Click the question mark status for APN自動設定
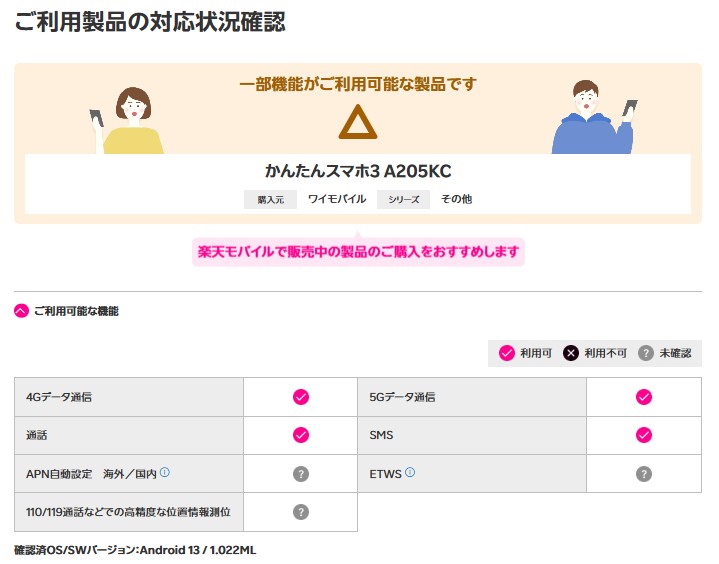 pos(300,473)
